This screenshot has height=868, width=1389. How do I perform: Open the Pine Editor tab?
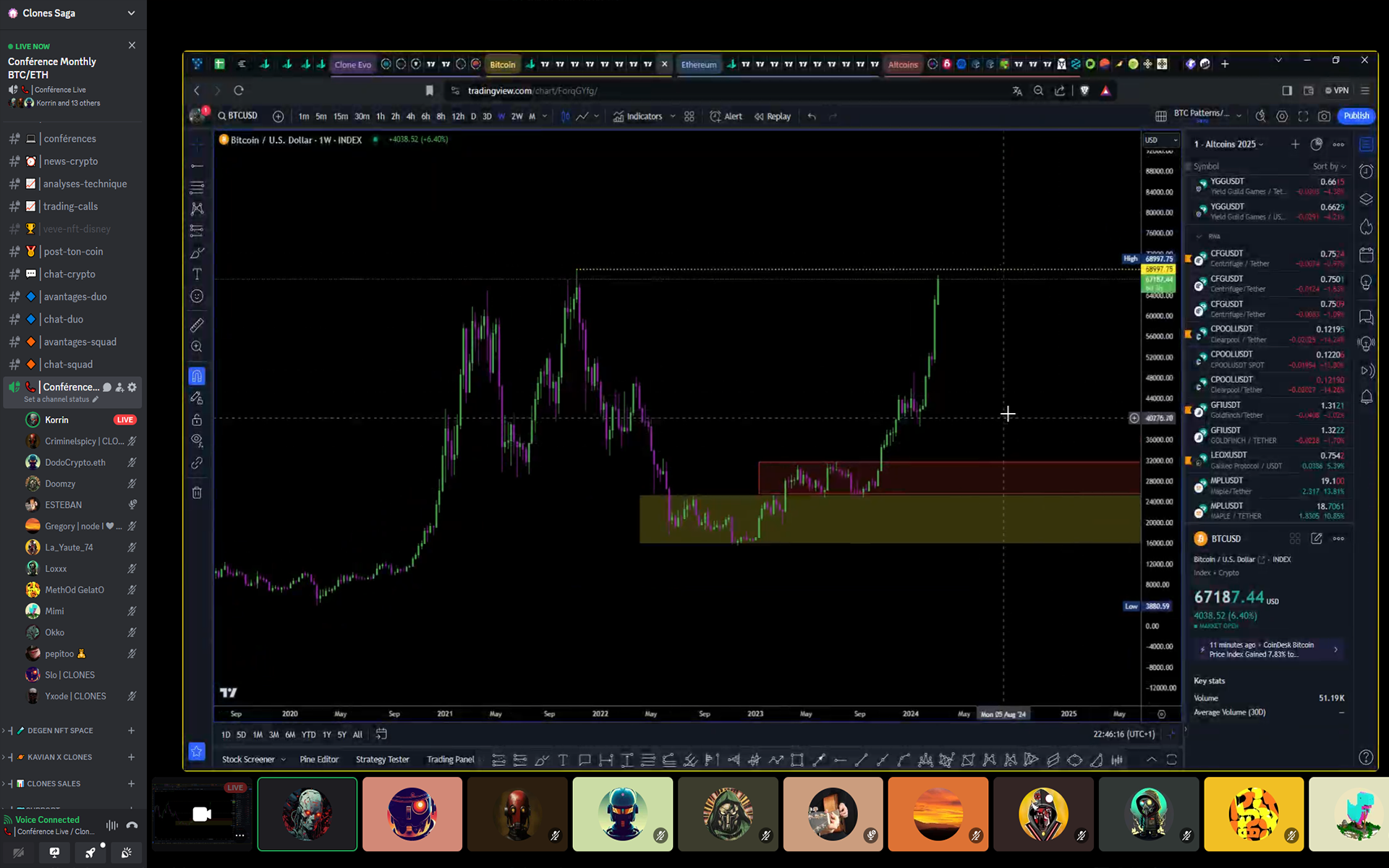tap(319, 759)
